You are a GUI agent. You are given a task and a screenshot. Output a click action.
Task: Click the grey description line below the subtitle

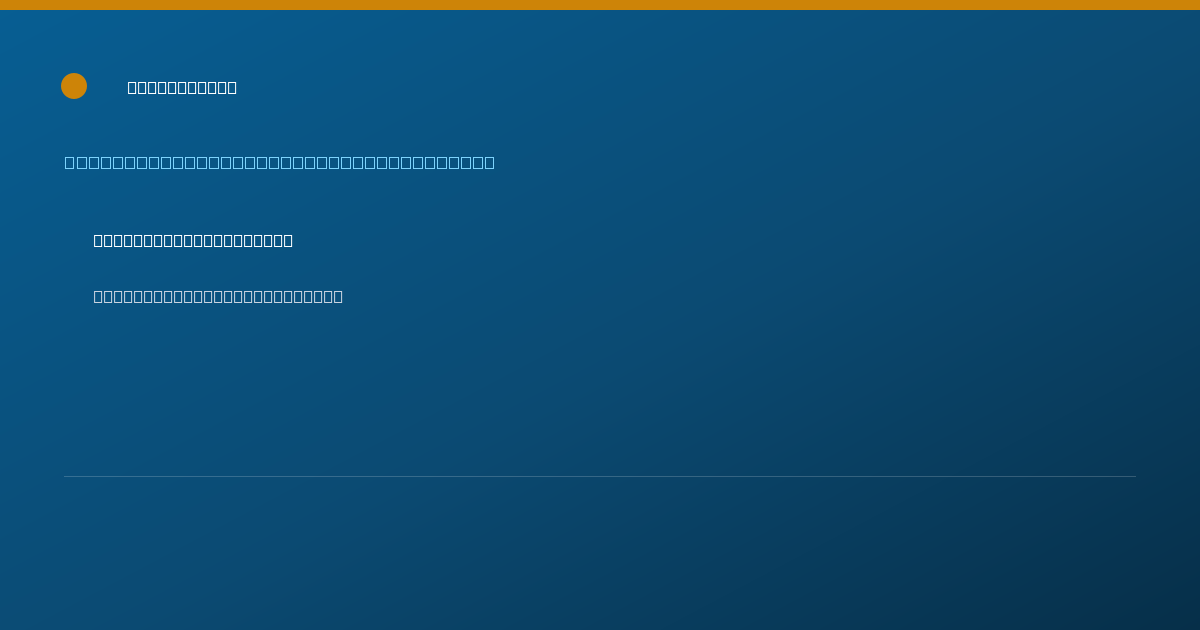[x=218, y=296]
